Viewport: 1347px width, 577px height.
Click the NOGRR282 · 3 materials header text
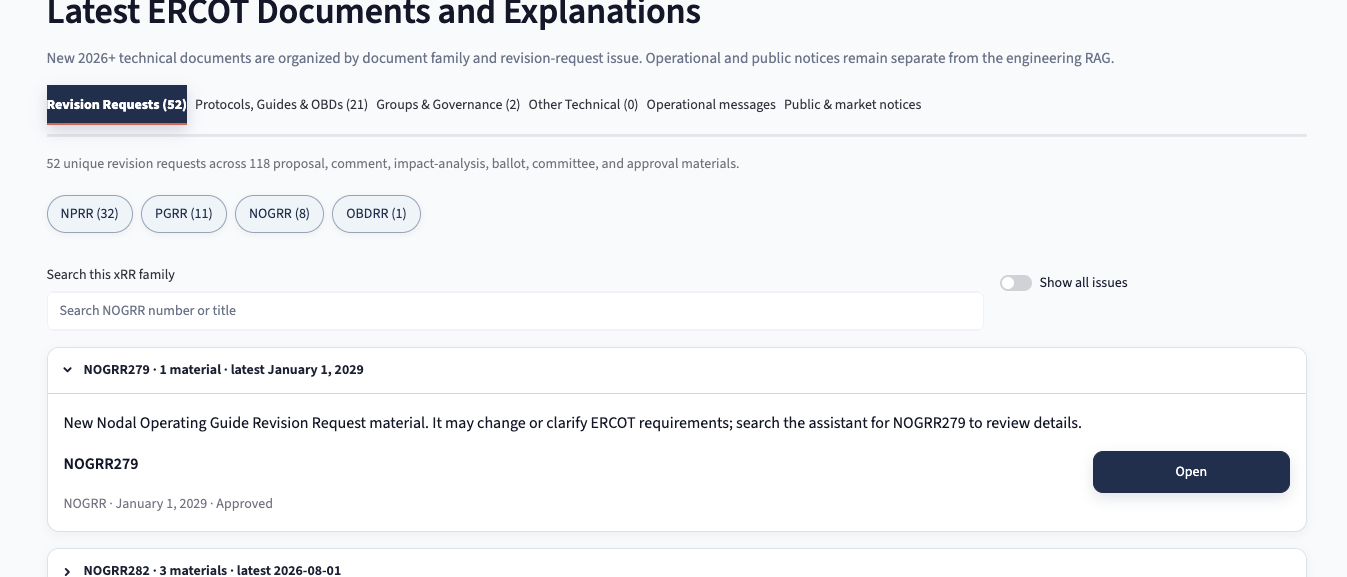pyautogui.click(x=212, y=571)
